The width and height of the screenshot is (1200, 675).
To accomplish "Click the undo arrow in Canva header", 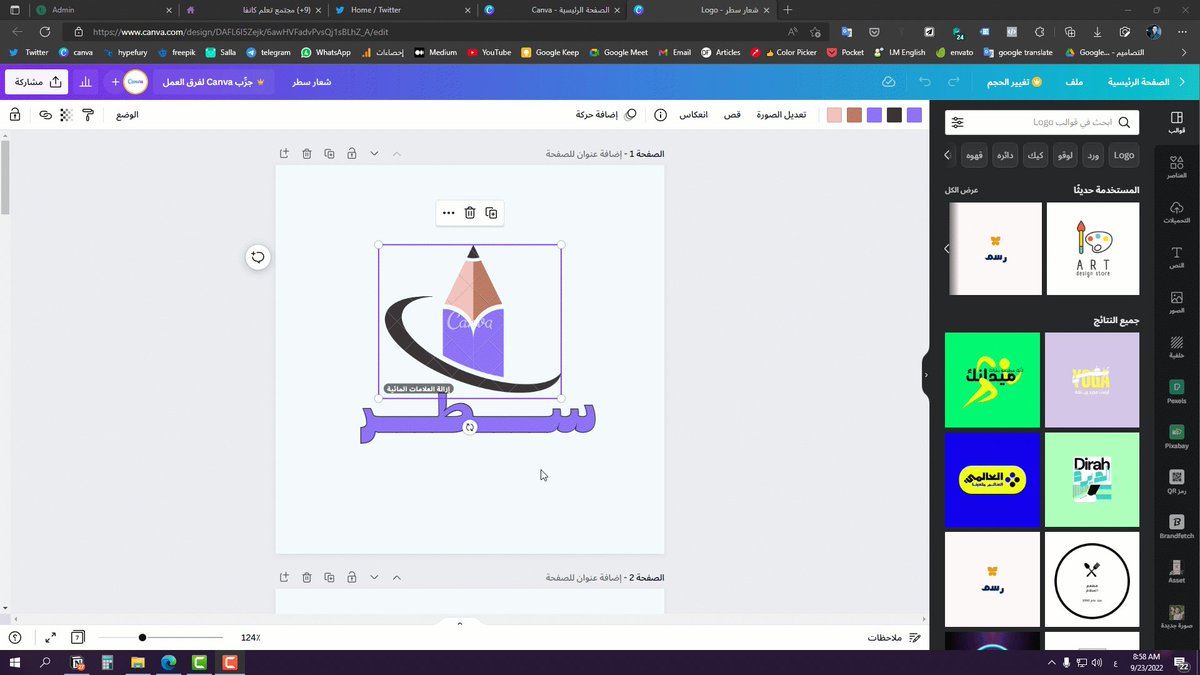I will tap(924, 81).
